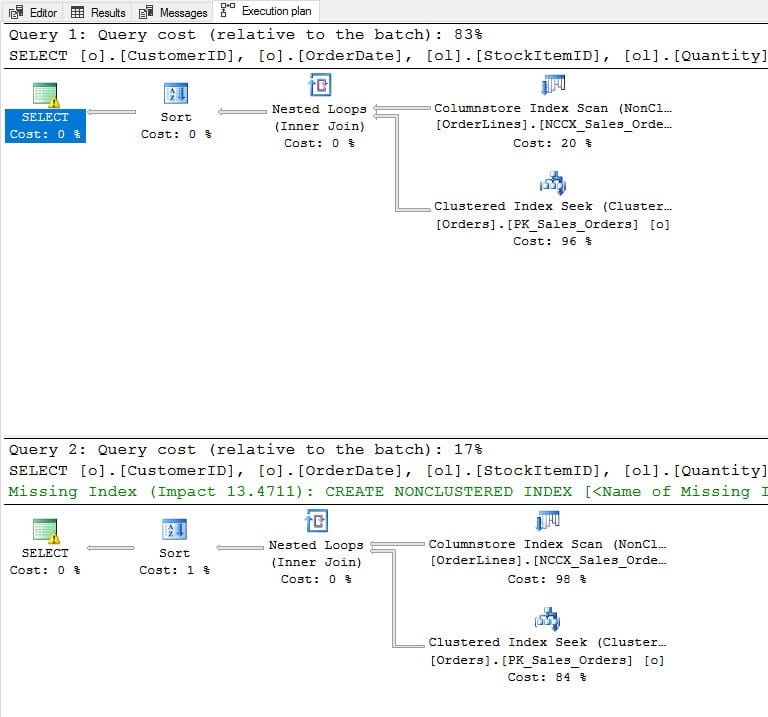The image size is (768, 717).
Task: Click the Missing Index (Impact 13.4711) suggestion text
Action: 388,492
